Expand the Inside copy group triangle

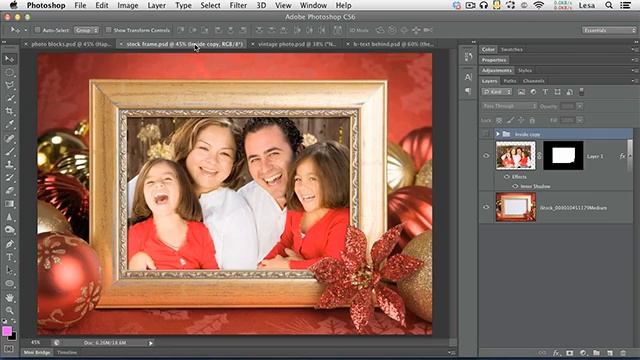point(498,134)
